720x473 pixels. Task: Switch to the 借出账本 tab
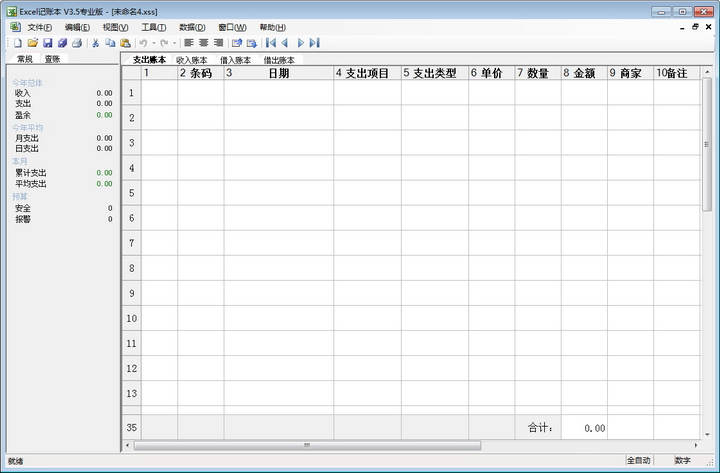(279, 60)
